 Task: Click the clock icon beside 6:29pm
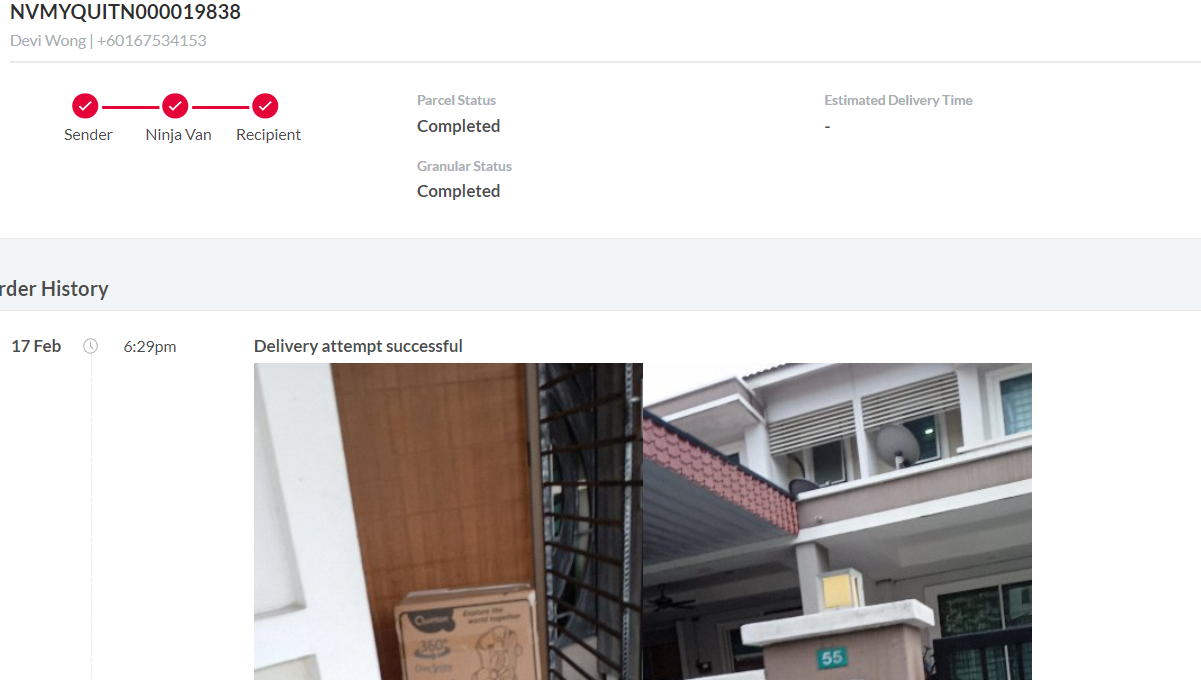click(91, 346)
